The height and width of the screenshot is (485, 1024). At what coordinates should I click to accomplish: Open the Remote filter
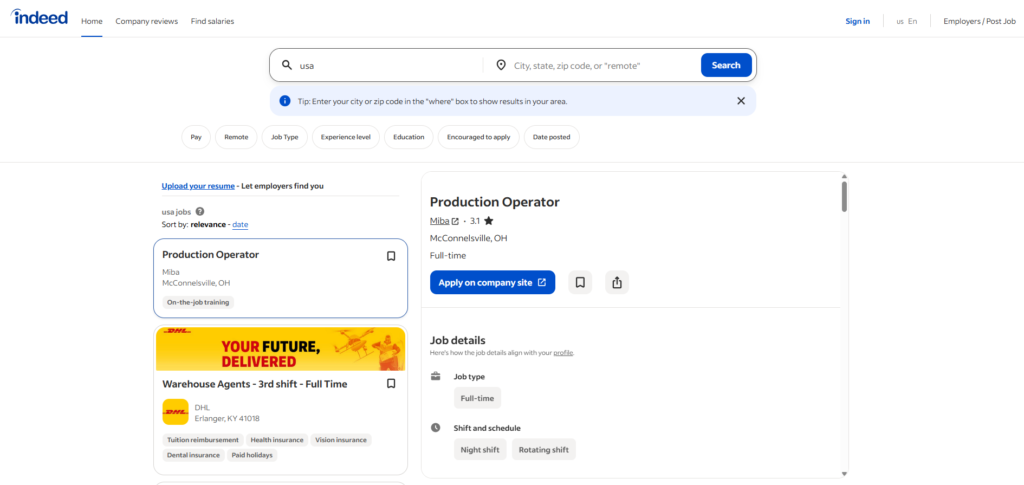click(236, 137)
